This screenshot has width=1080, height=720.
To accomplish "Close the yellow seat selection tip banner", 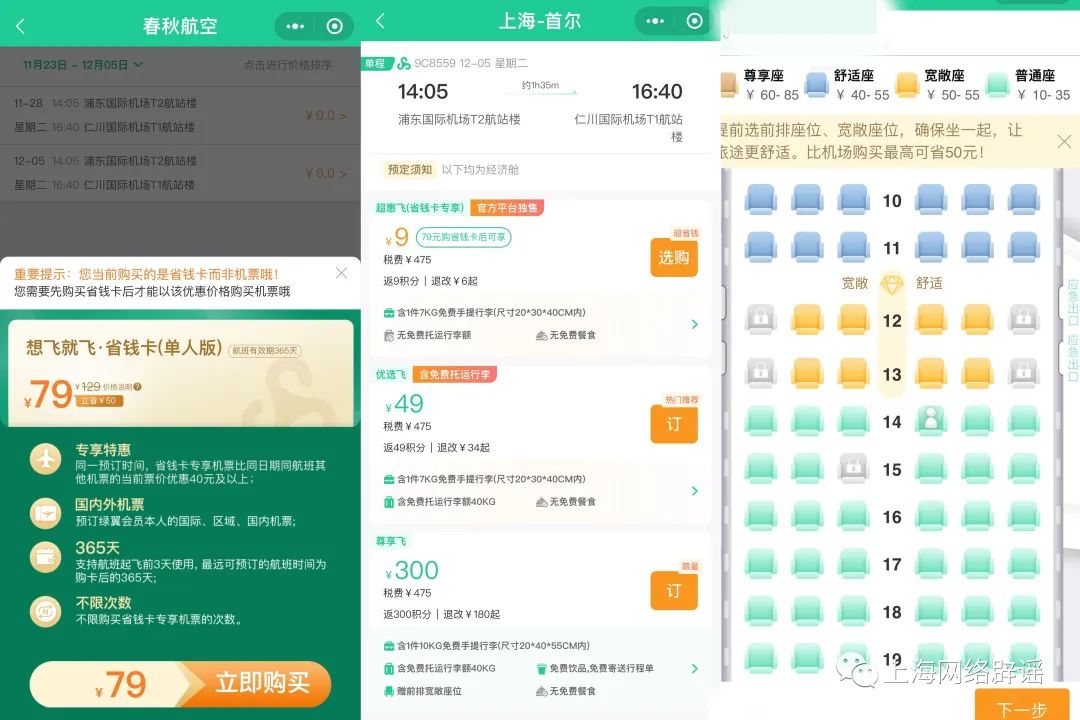I will point(1064,142).
